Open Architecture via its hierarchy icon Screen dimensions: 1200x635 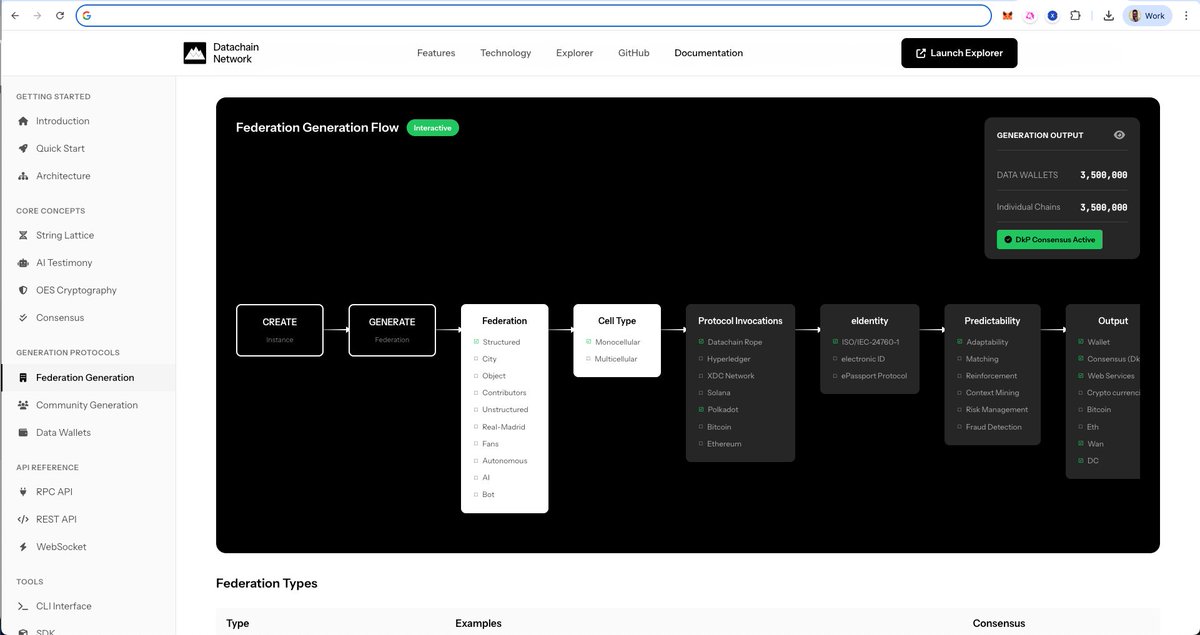pos(24,176)
